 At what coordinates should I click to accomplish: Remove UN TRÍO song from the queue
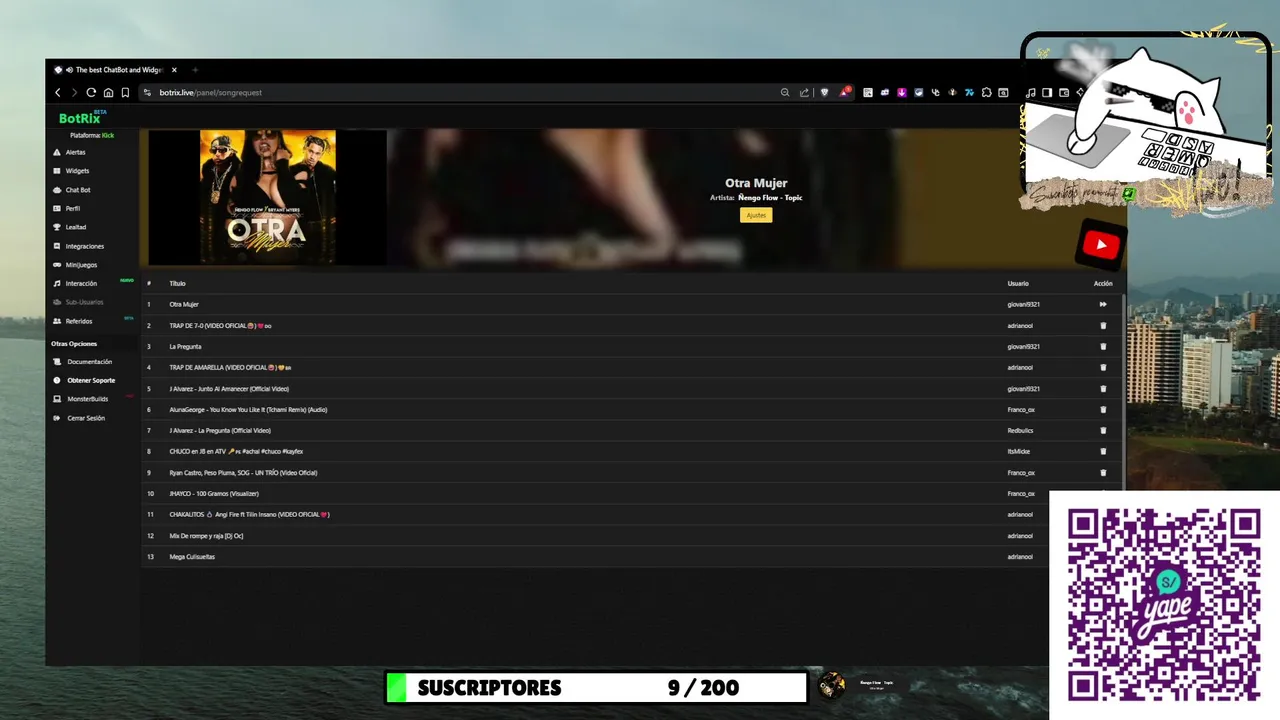click(1103, 472)
